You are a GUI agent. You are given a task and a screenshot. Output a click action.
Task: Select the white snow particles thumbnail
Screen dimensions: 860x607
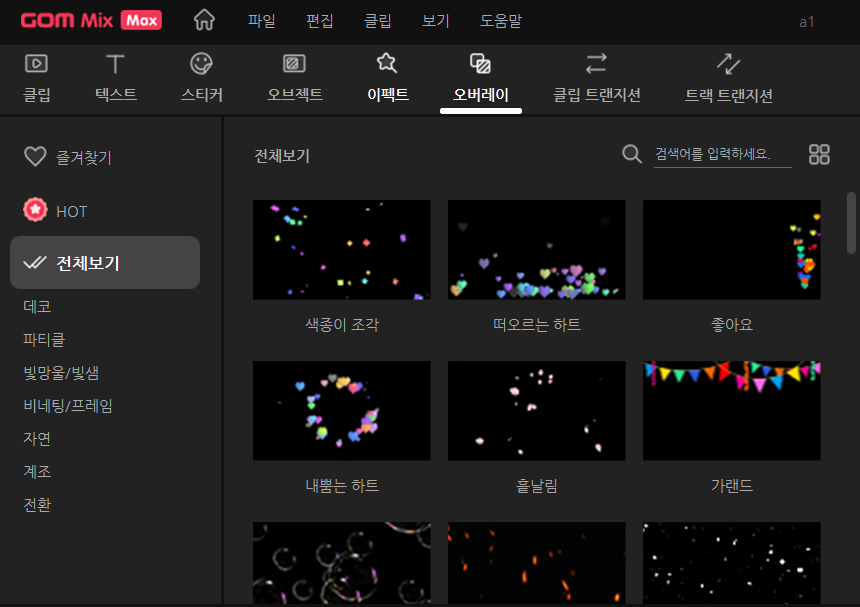click(x=732, y=563)
